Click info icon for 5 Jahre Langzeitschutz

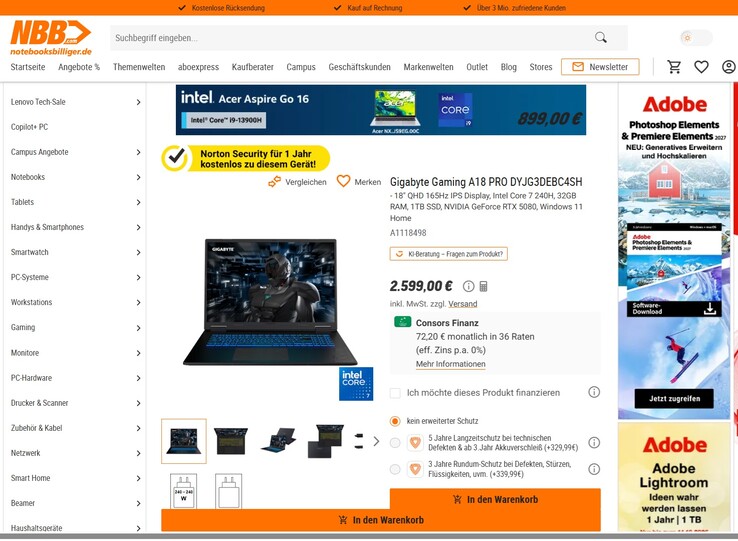coord(594,443)
